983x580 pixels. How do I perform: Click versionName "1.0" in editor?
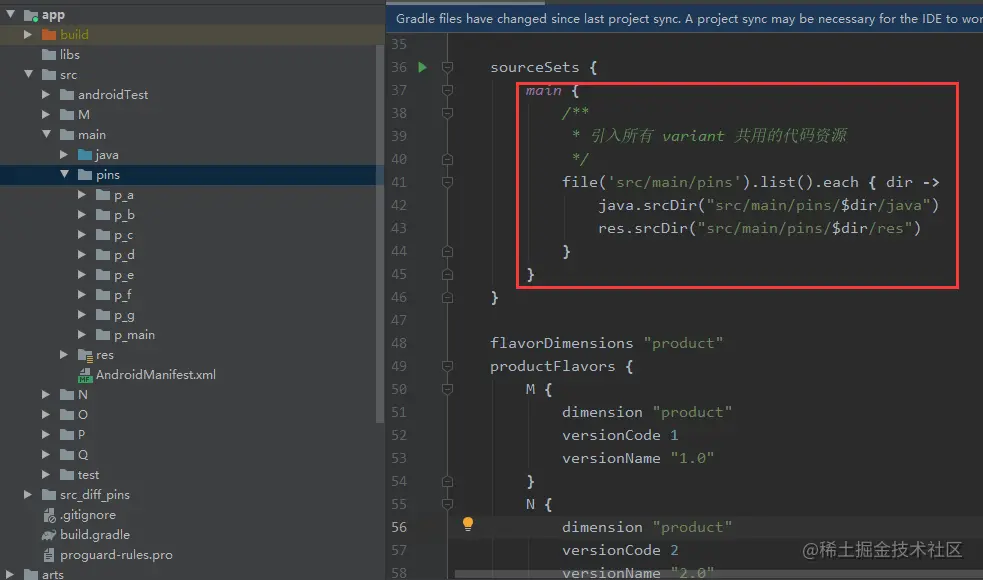pyautogui.click(x=638, y=458)
